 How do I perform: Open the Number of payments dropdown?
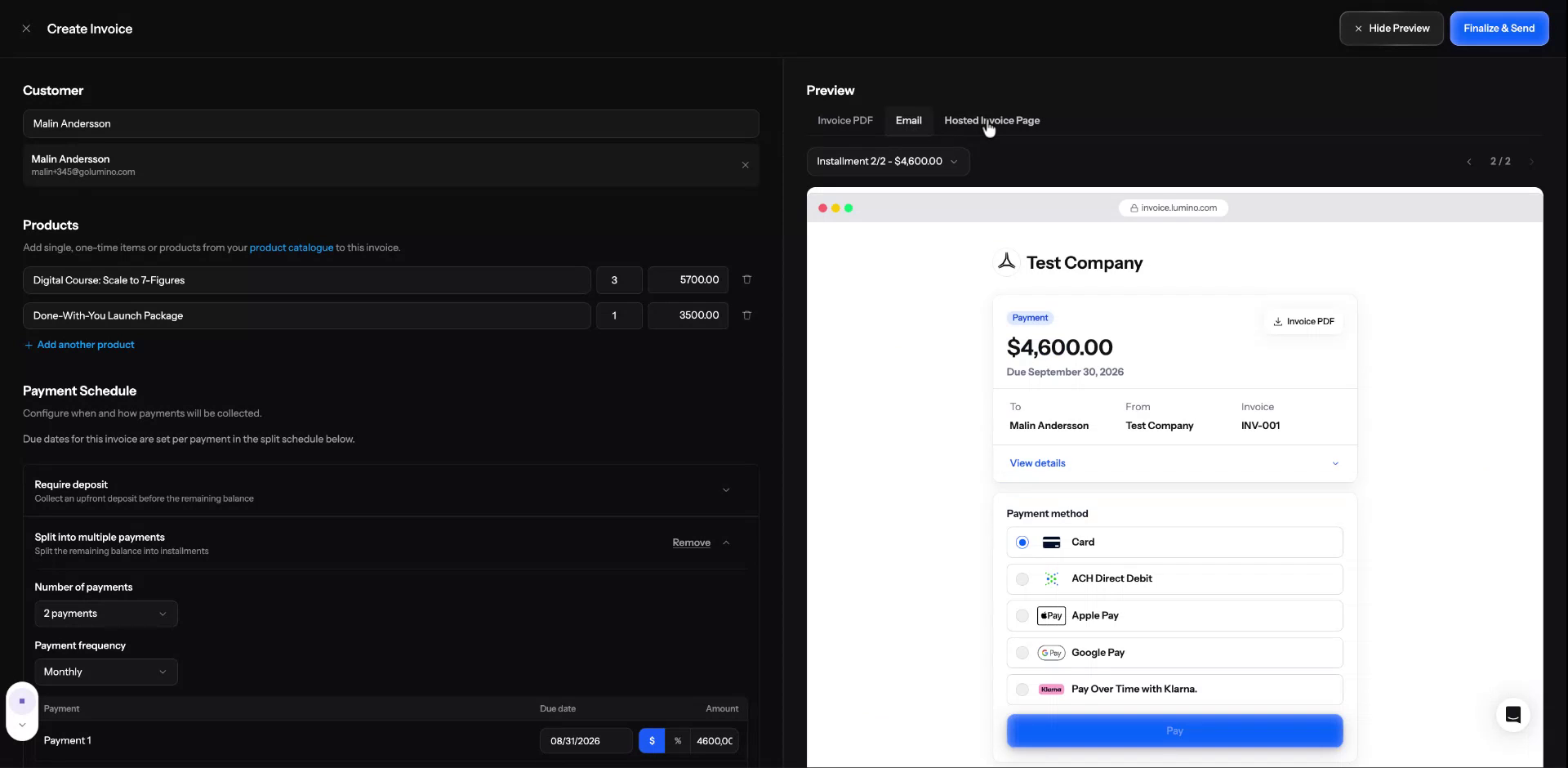pyautogui.click(x=106, y=614)
